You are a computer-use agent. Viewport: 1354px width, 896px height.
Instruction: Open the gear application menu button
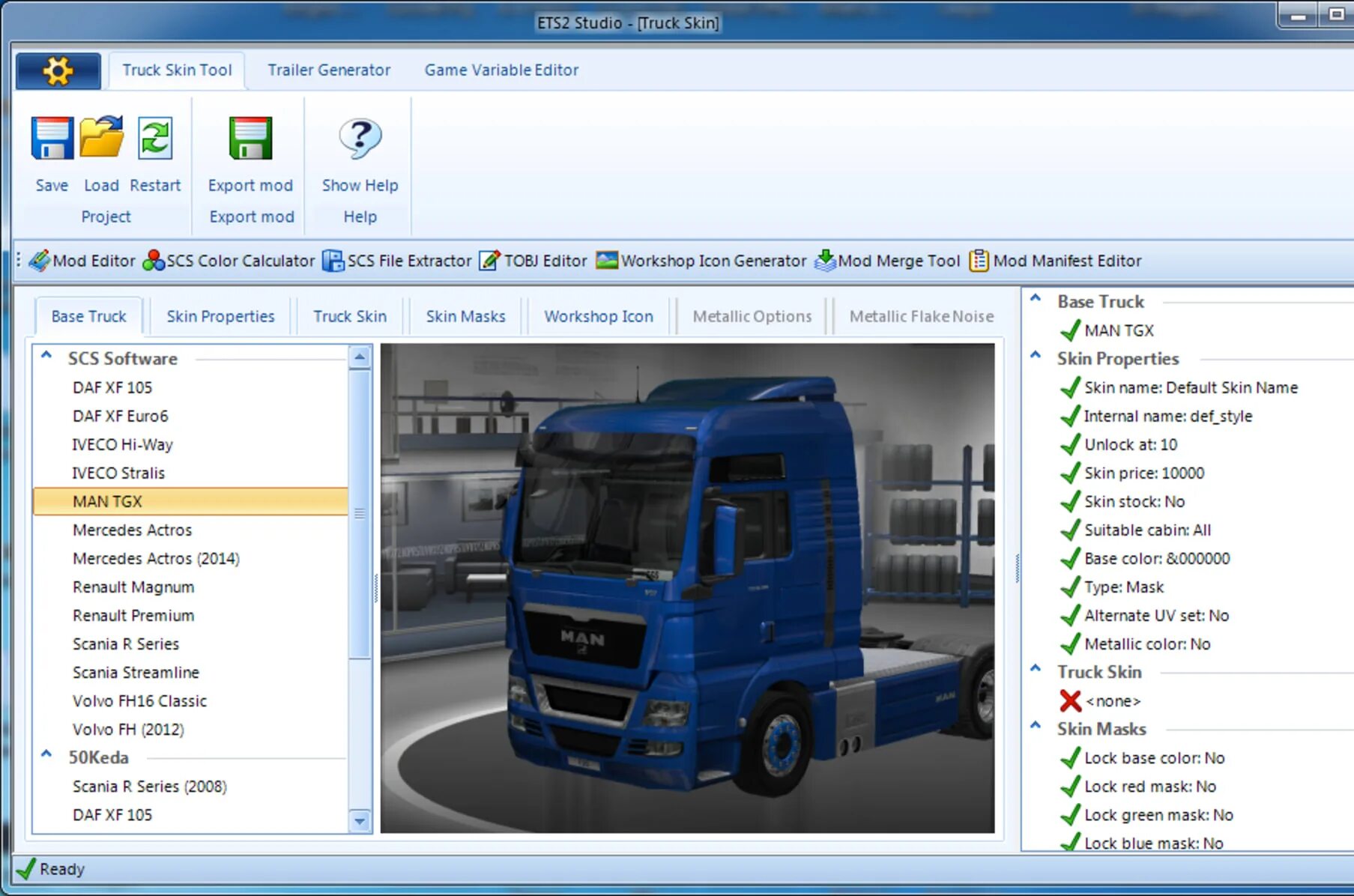[x=58, y=71]
